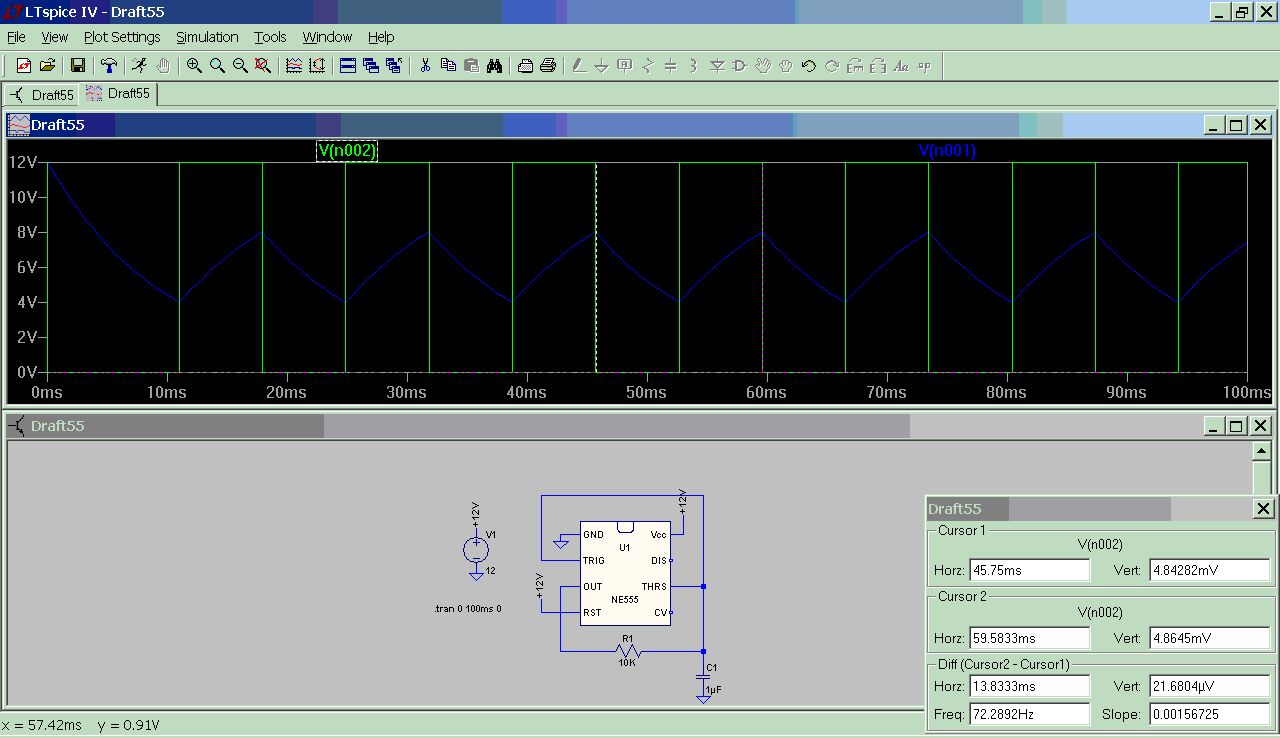The height and width of the screenshot is (738, 1280).
Task: Click the Zoom Out magnifier icon
Action: pos(240,66)
